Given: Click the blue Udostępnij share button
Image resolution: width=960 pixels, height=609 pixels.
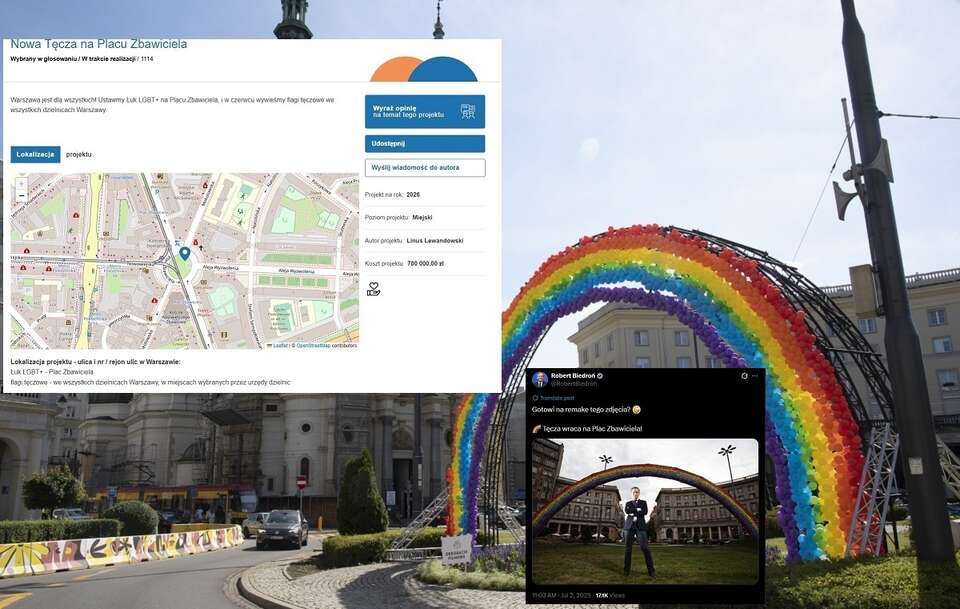Looking at the screenshot, I should (424, 144).
